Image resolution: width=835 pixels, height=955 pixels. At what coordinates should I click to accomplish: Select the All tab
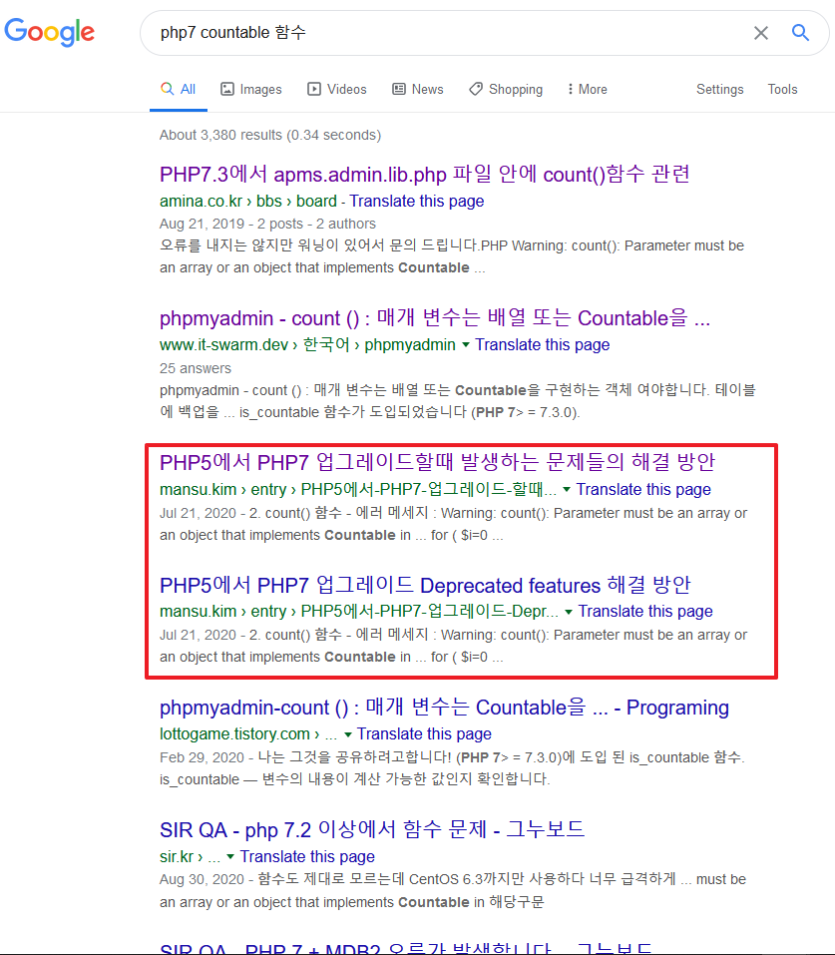(x=178, y=90)
